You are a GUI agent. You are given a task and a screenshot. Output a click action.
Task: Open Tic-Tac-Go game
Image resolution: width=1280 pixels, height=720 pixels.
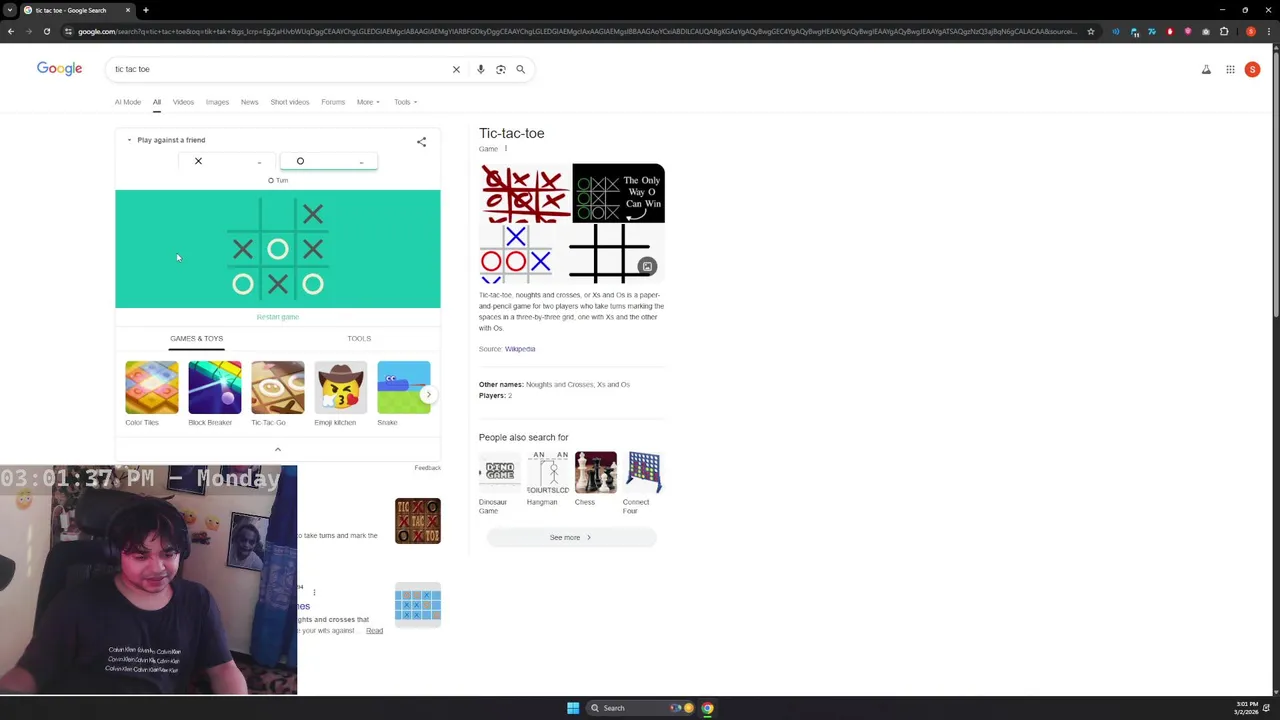coord(277,394)
